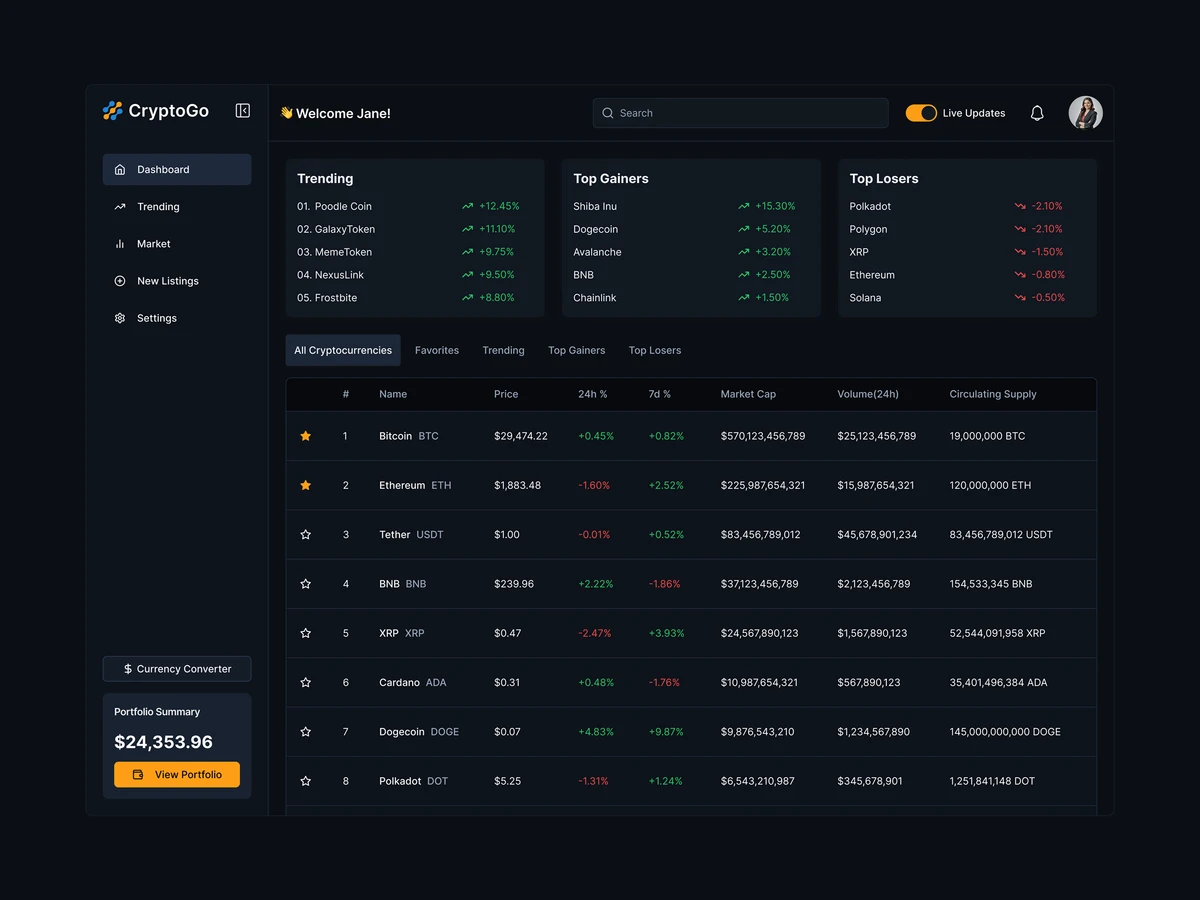Click the magnifier icon in the search bar
The height and width of the screenshot is (900, 1200).
pyautogui.click(x=607, y=113)
